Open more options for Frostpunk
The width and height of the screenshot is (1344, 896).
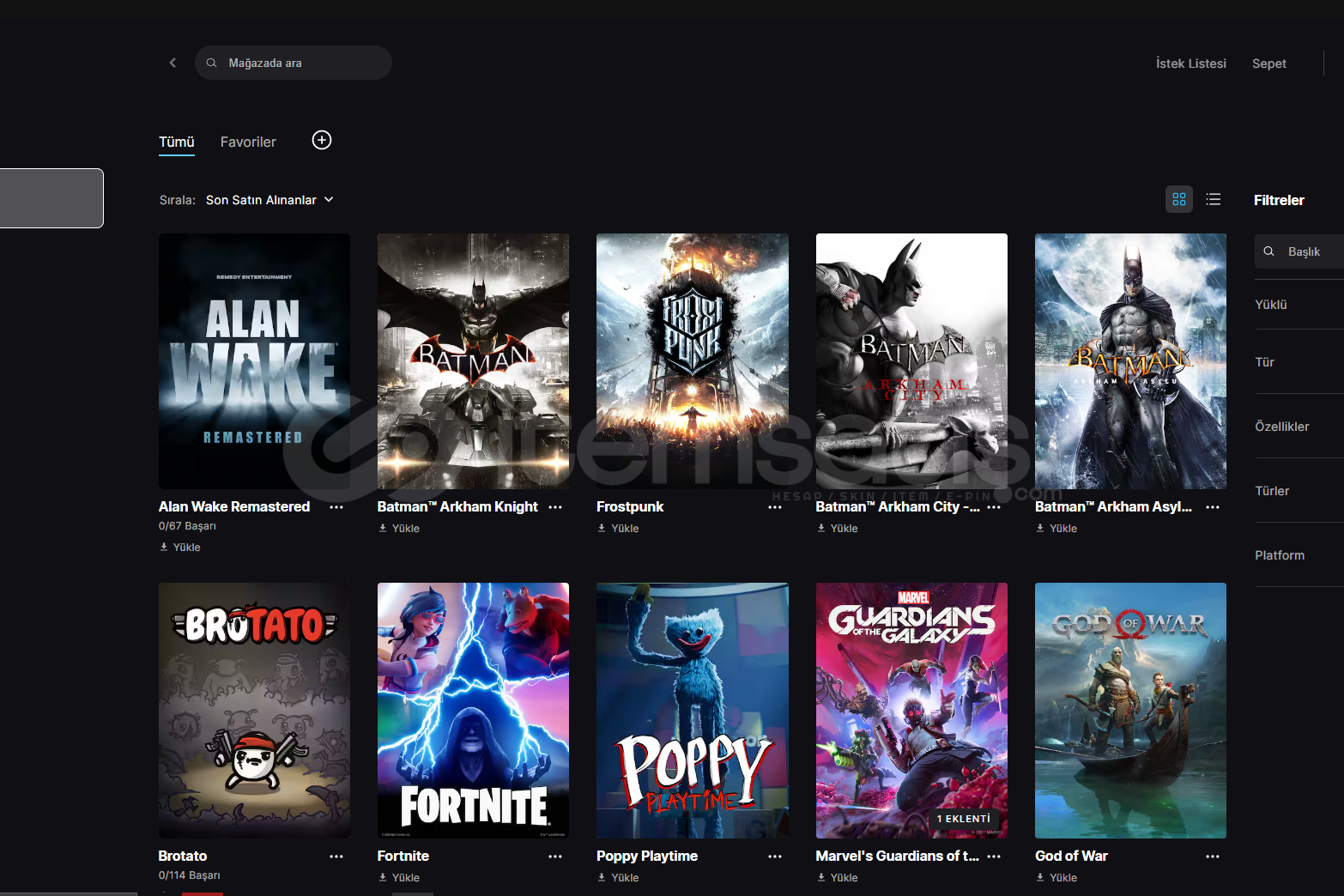coord(775,507)
